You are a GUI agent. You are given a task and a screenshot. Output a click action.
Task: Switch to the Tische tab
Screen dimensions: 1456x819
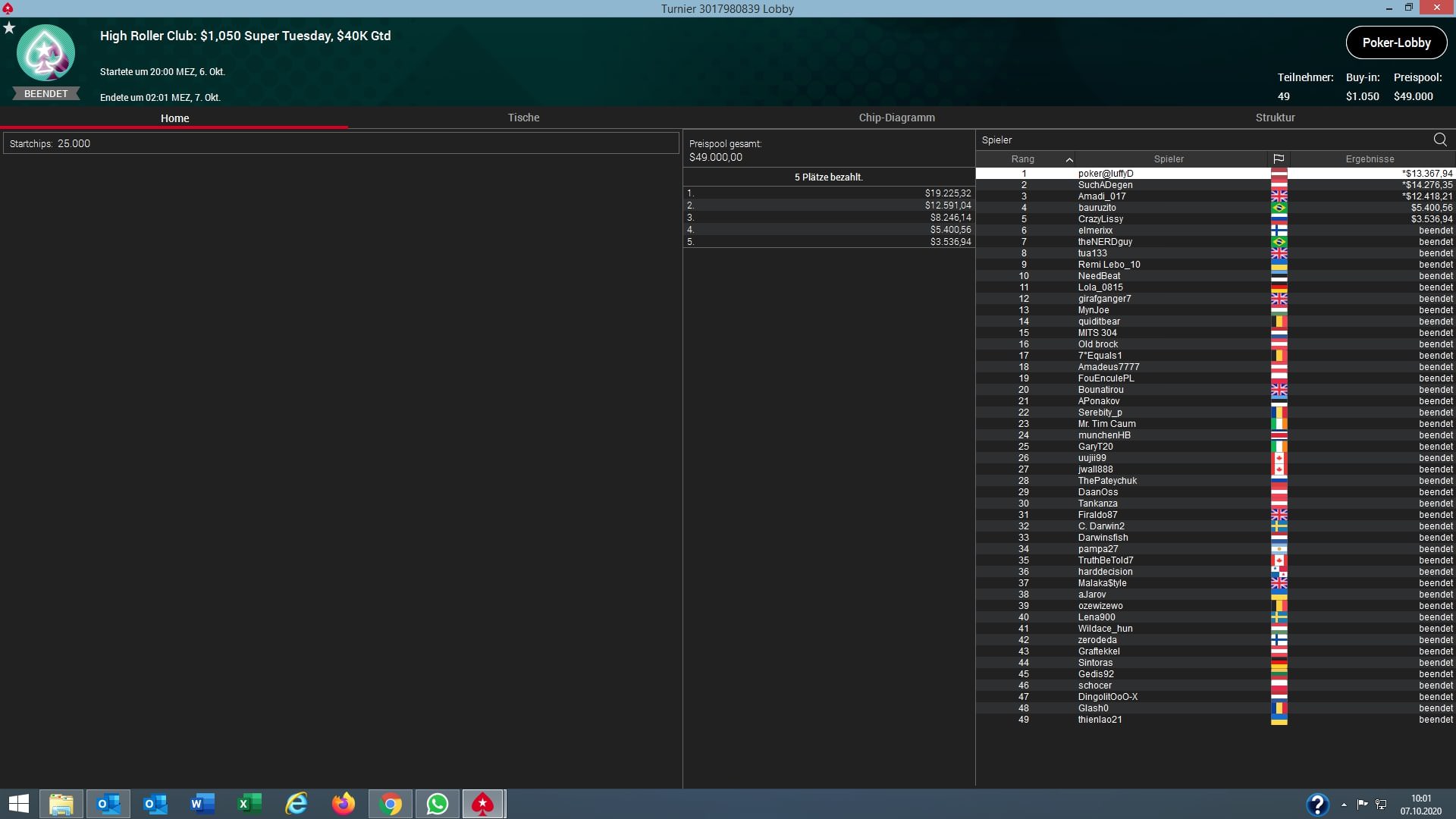(x=523, y=118)
